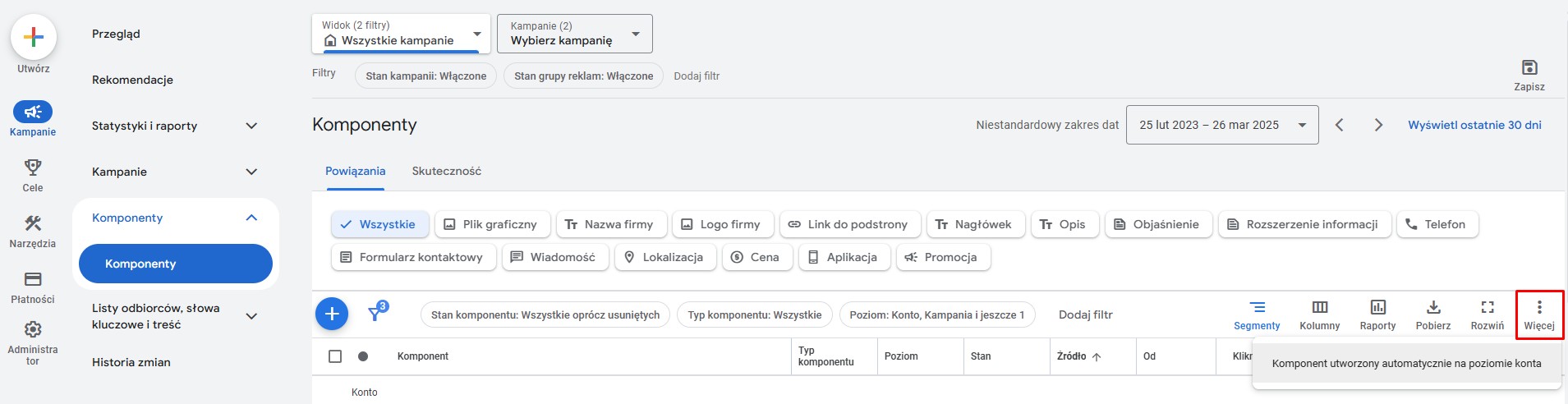Select the Opis chip

pos(1064,224)
